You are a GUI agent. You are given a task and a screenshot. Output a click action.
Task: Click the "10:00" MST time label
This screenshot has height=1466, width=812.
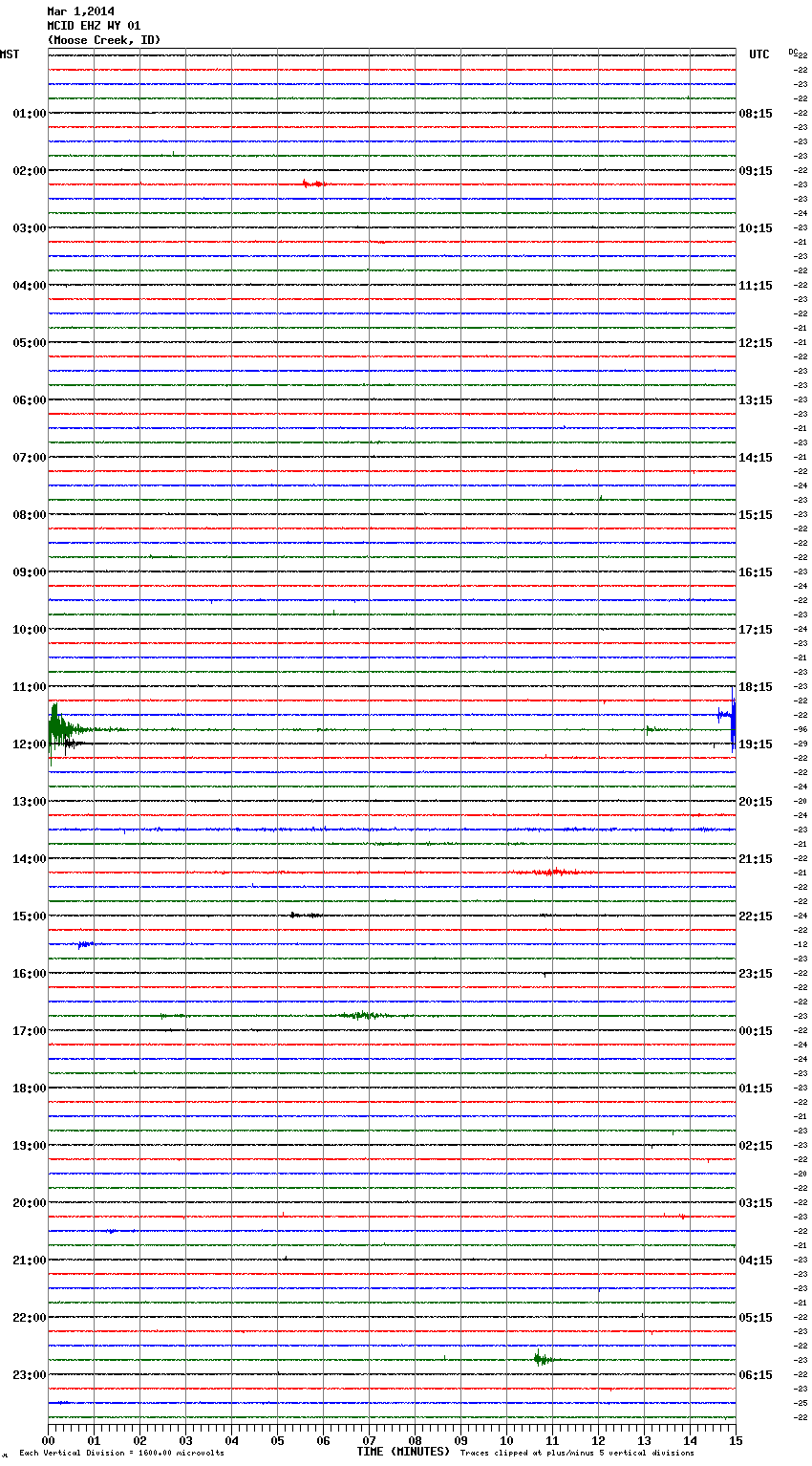click(30, 630)
